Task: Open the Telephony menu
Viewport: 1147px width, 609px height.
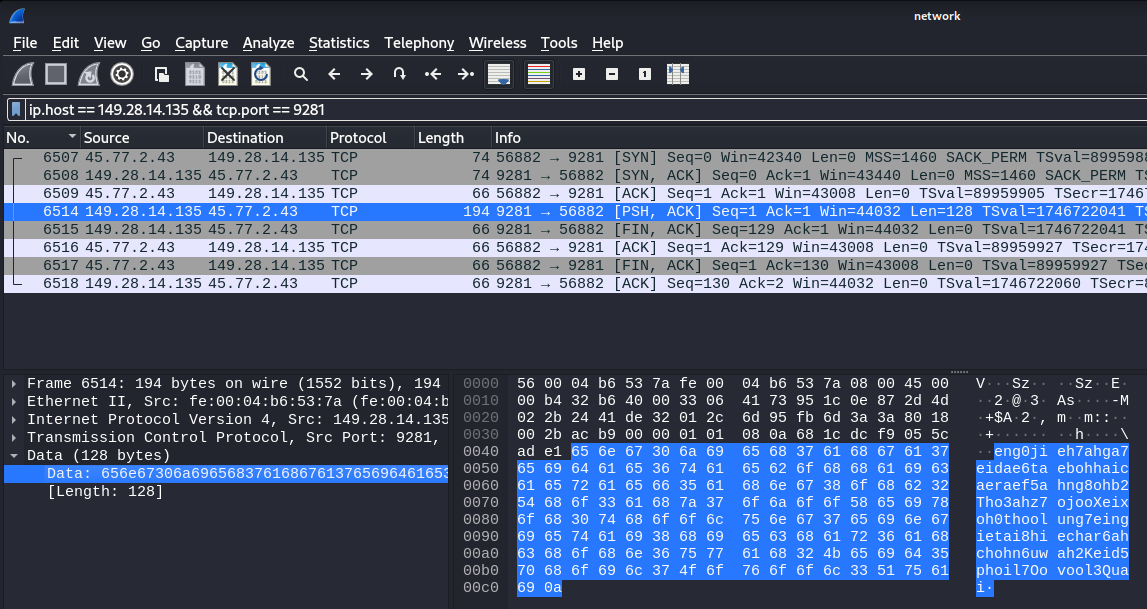Action: tap(419, 43)
